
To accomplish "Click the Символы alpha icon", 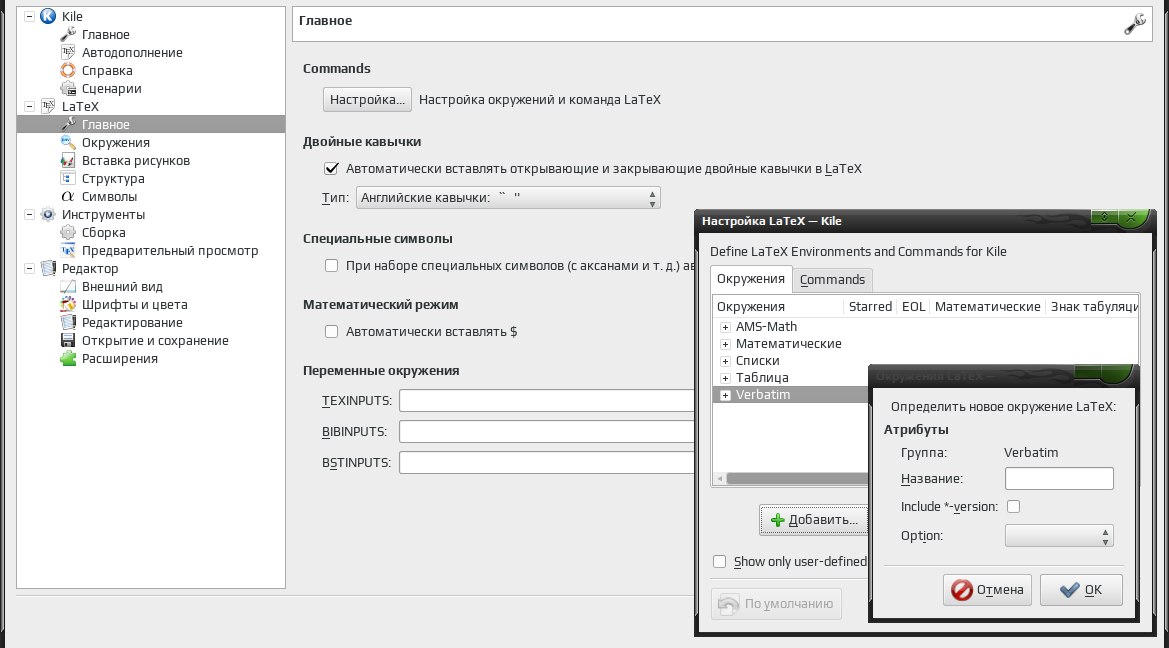I will pyautogui.click(x=68, y=196).
